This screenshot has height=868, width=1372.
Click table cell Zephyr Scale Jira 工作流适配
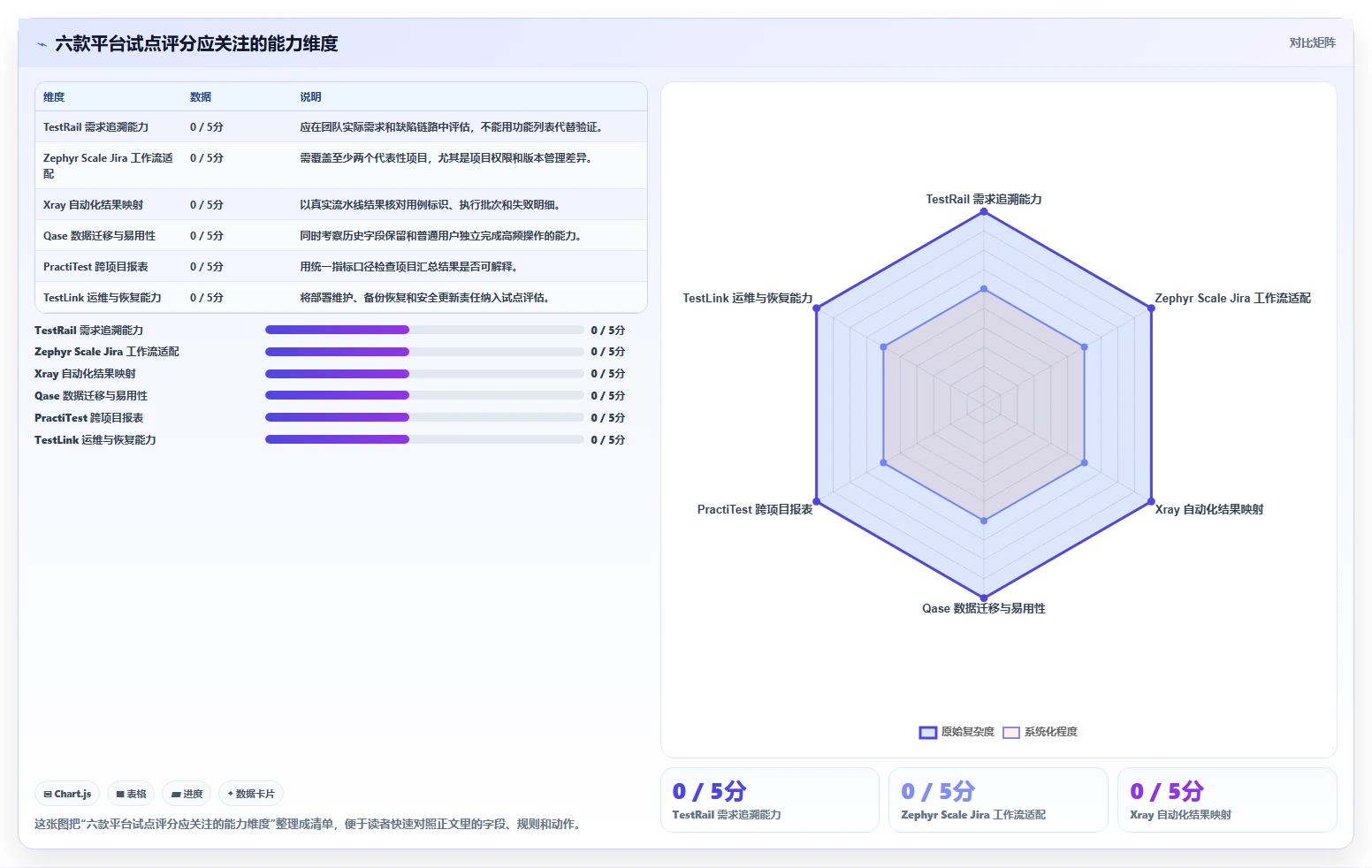109,165
